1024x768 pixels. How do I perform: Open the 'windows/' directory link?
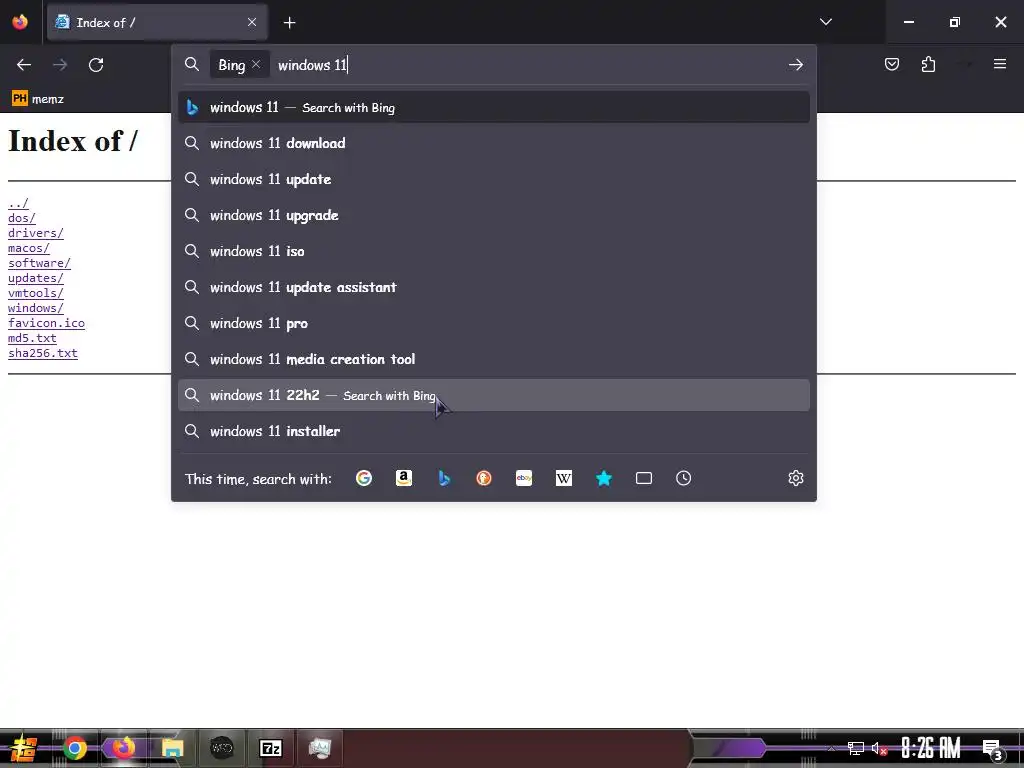tap(36, 308)
